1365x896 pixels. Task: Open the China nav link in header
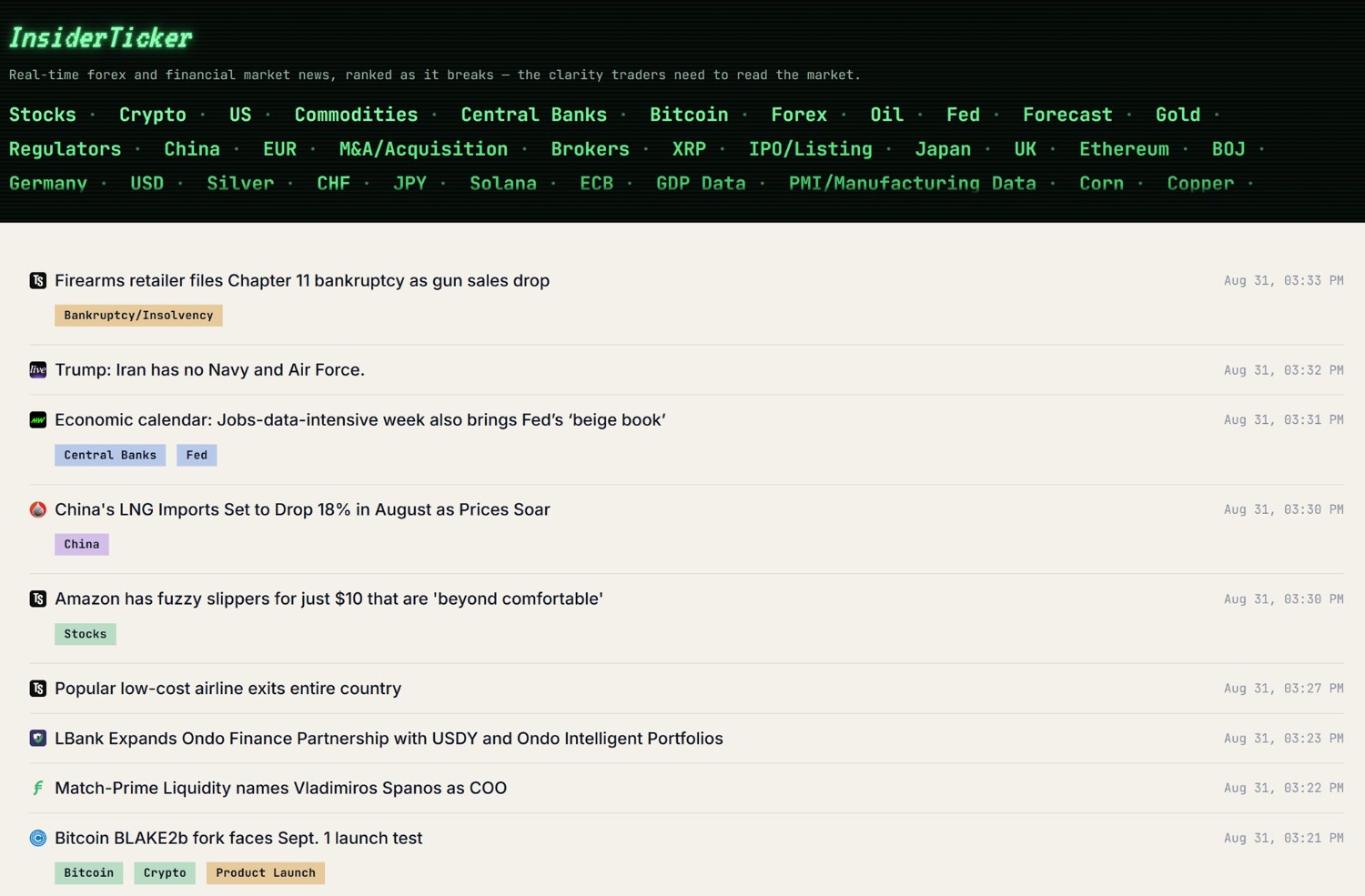click(x=192, y=149)
